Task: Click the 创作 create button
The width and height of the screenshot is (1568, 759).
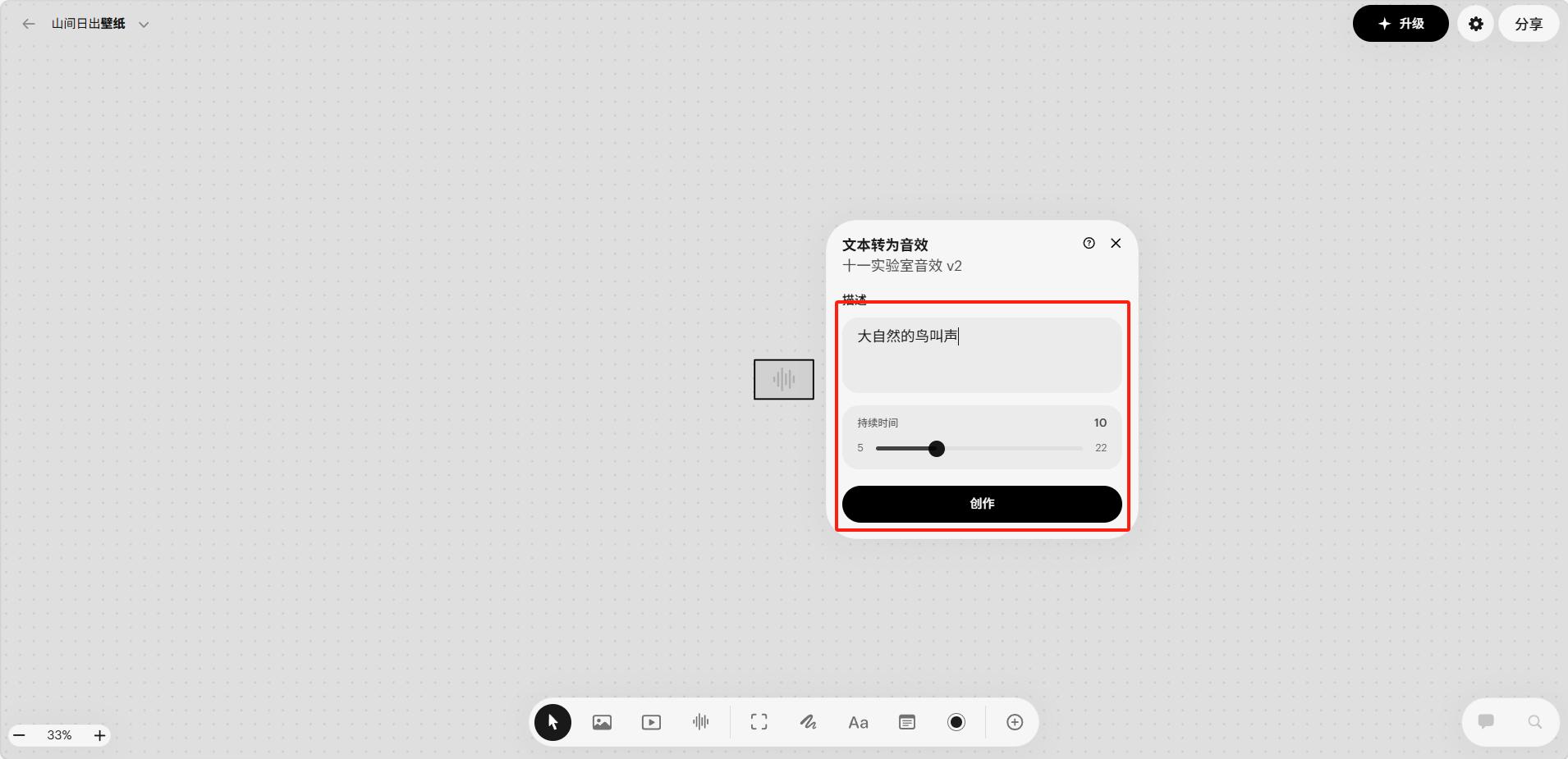Action: pos(982,504)
